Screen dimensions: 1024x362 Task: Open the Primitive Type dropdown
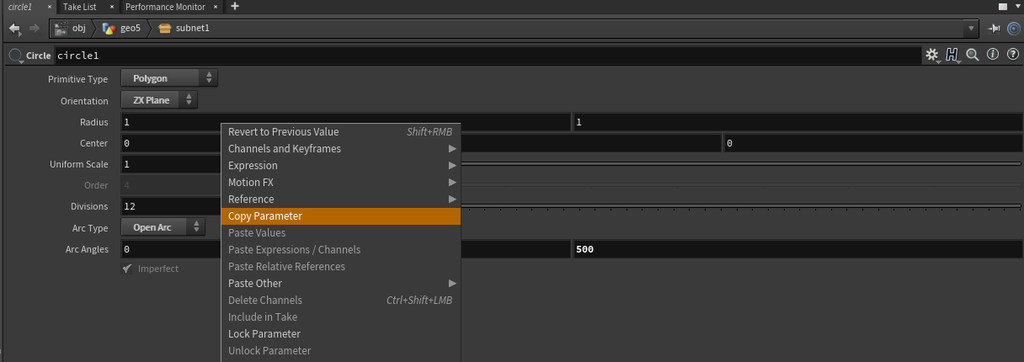(169, 78)
